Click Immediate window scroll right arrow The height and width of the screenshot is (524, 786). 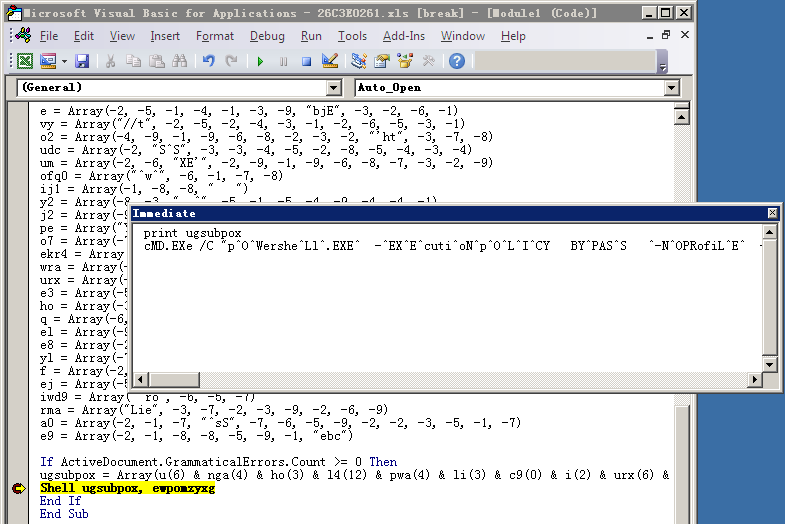(x=754, y=380)
